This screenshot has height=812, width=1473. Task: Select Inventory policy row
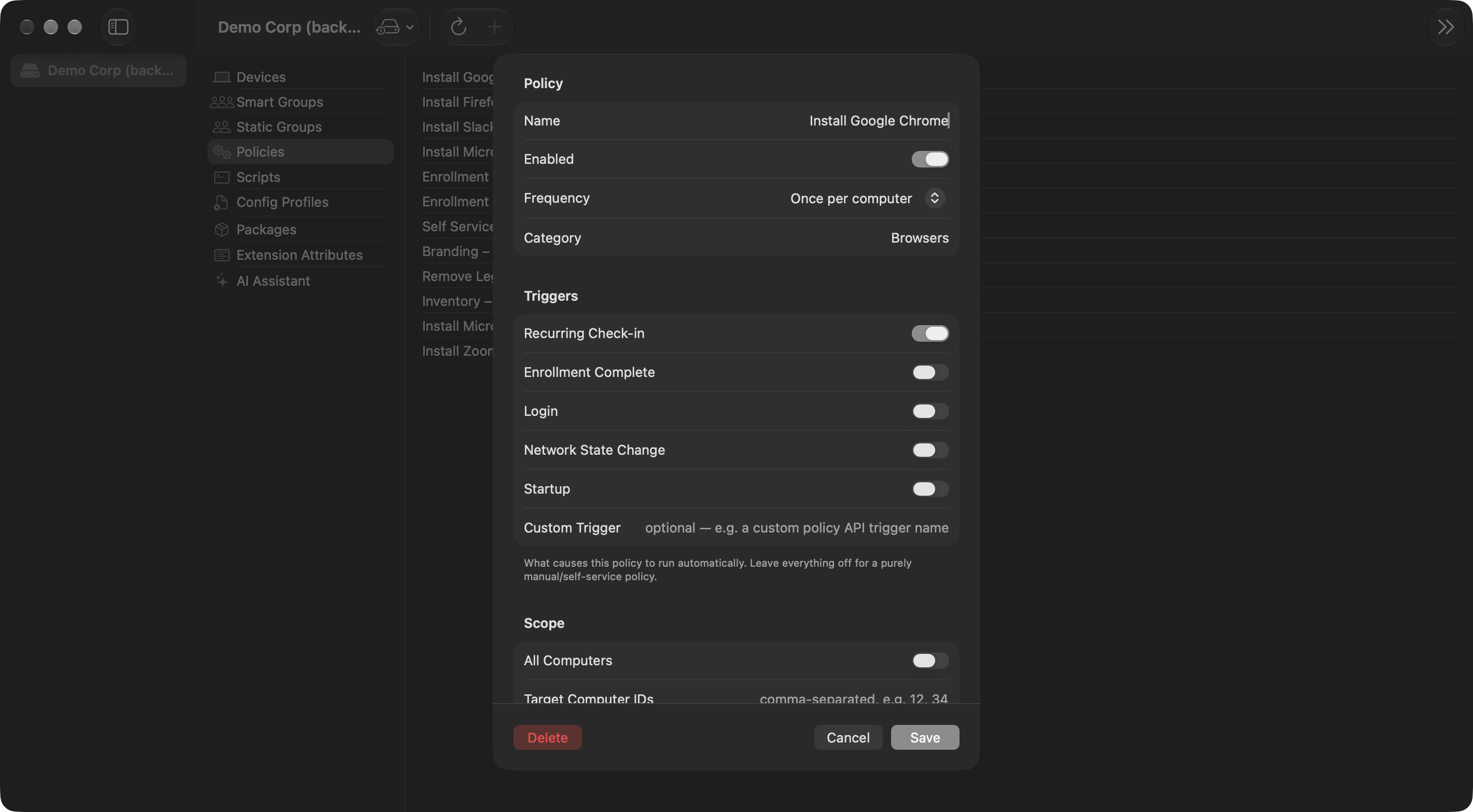pyautogui.click(x=457, y=301)
